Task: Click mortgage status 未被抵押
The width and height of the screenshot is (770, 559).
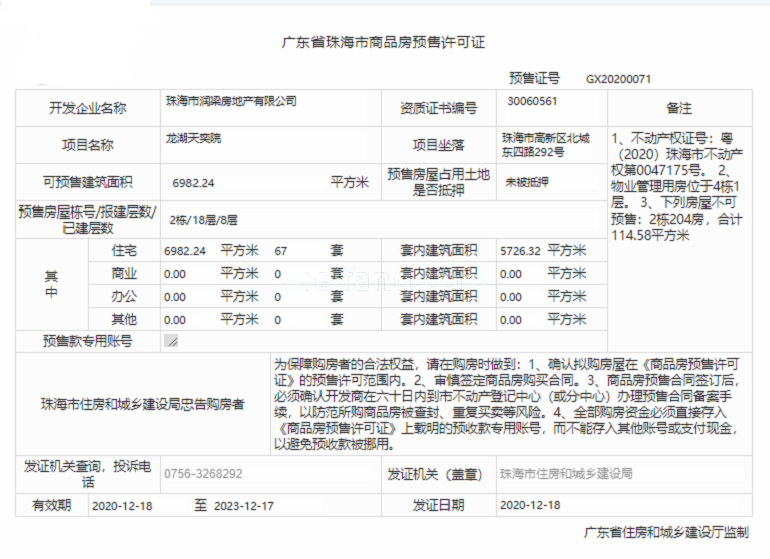Action: (x=527, y=182)
